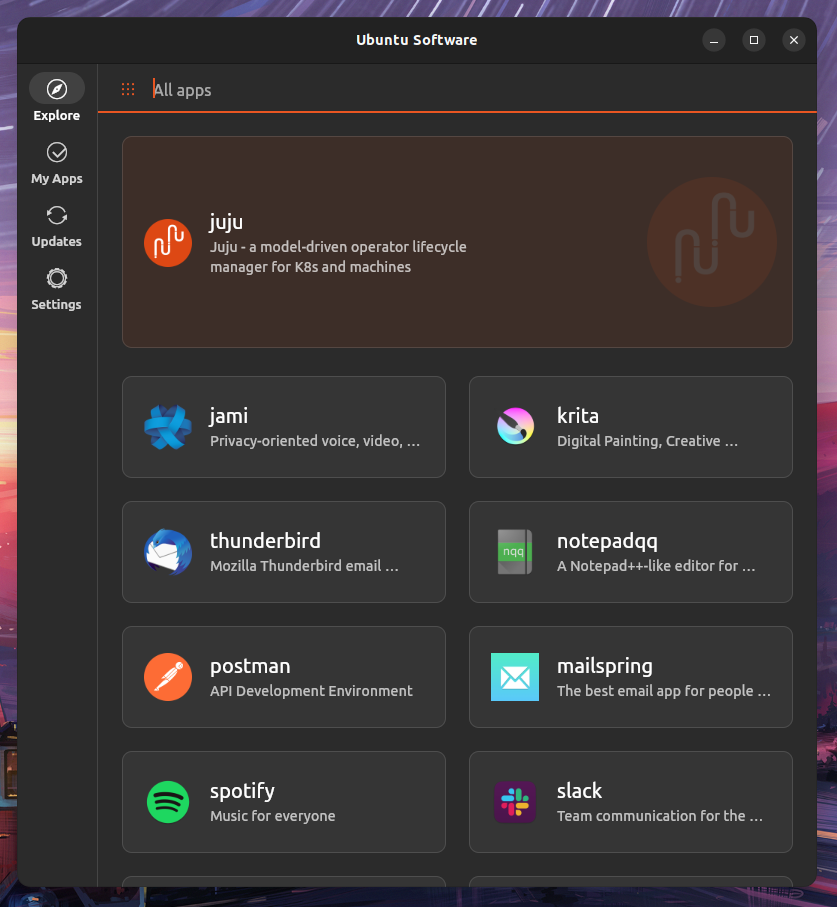Image resolution: width=837 pixels, height=907 pixels.
Task: Open the postman app title
Action: (250, 666)
